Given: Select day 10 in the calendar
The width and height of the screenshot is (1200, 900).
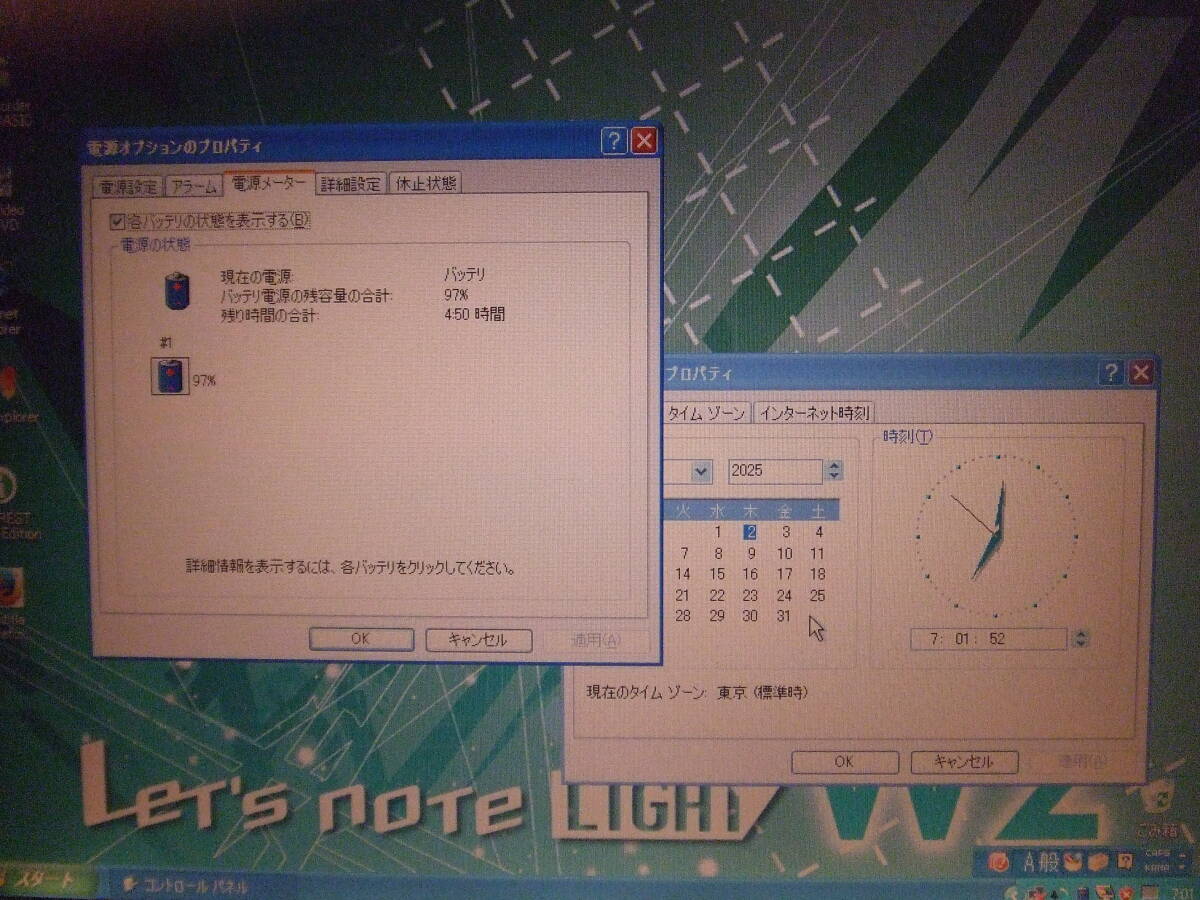Looking at the screenshot, I should click(785, 553).
